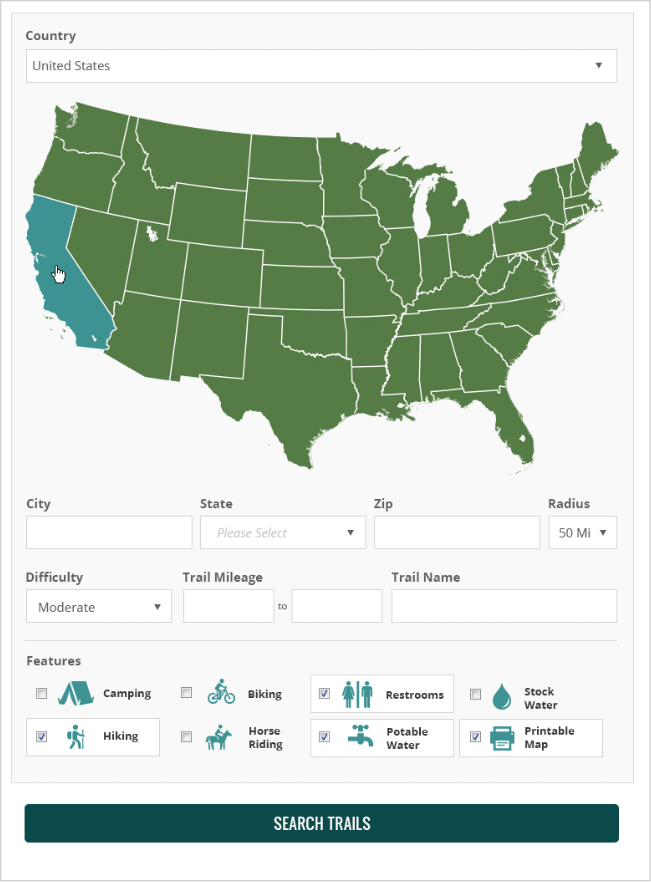Focus the Trail Name text field
This screenshot has width=651, height=882.
504,606
